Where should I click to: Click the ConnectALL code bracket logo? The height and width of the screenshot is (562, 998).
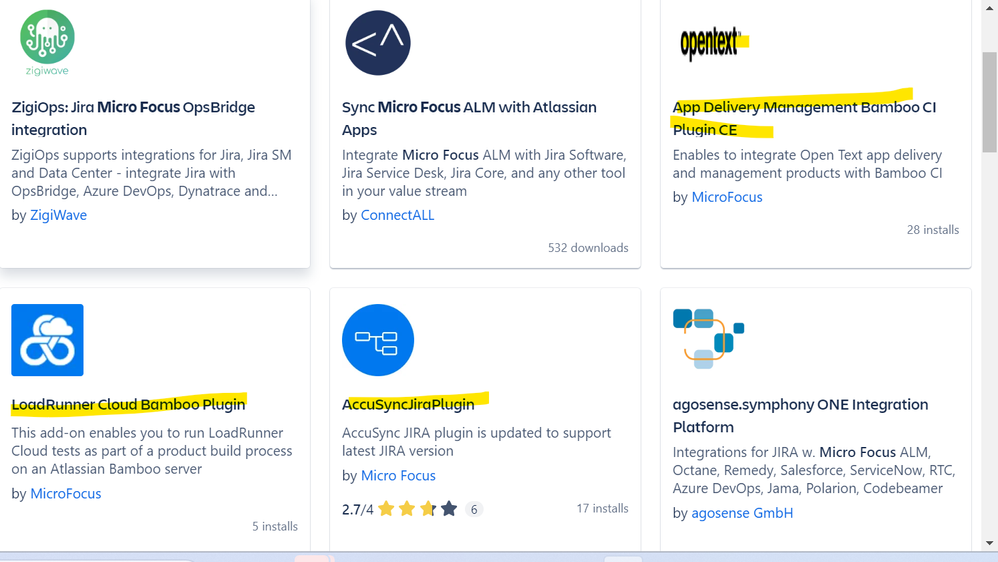pos(378,43)
